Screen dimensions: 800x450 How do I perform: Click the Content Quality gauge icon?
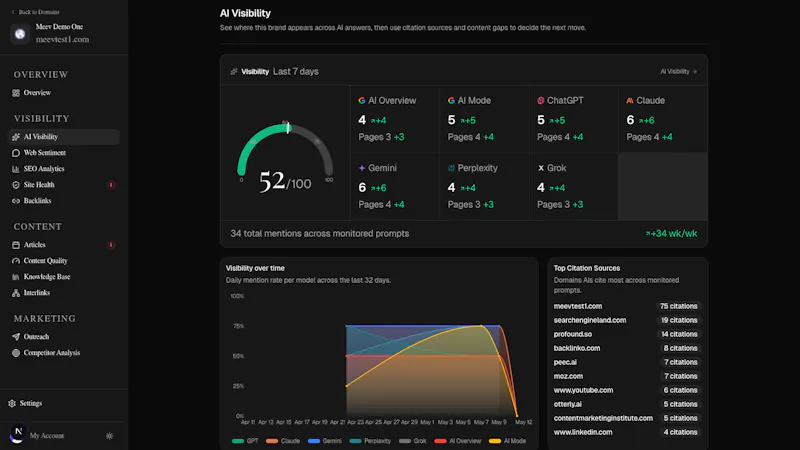[16, 261]
